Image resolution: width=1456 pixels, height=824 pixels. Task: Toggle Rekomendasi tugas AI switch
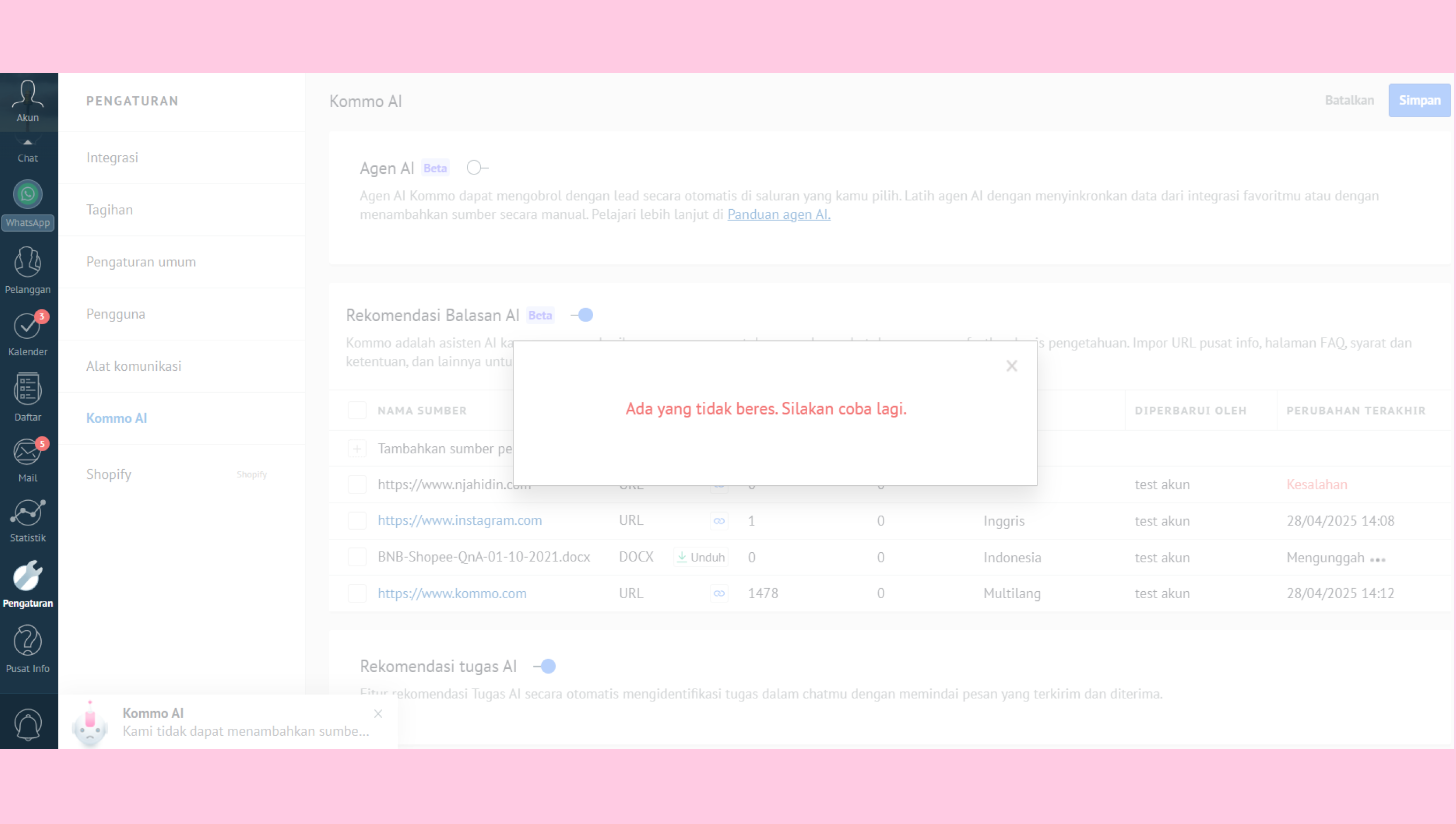[544, 666]
